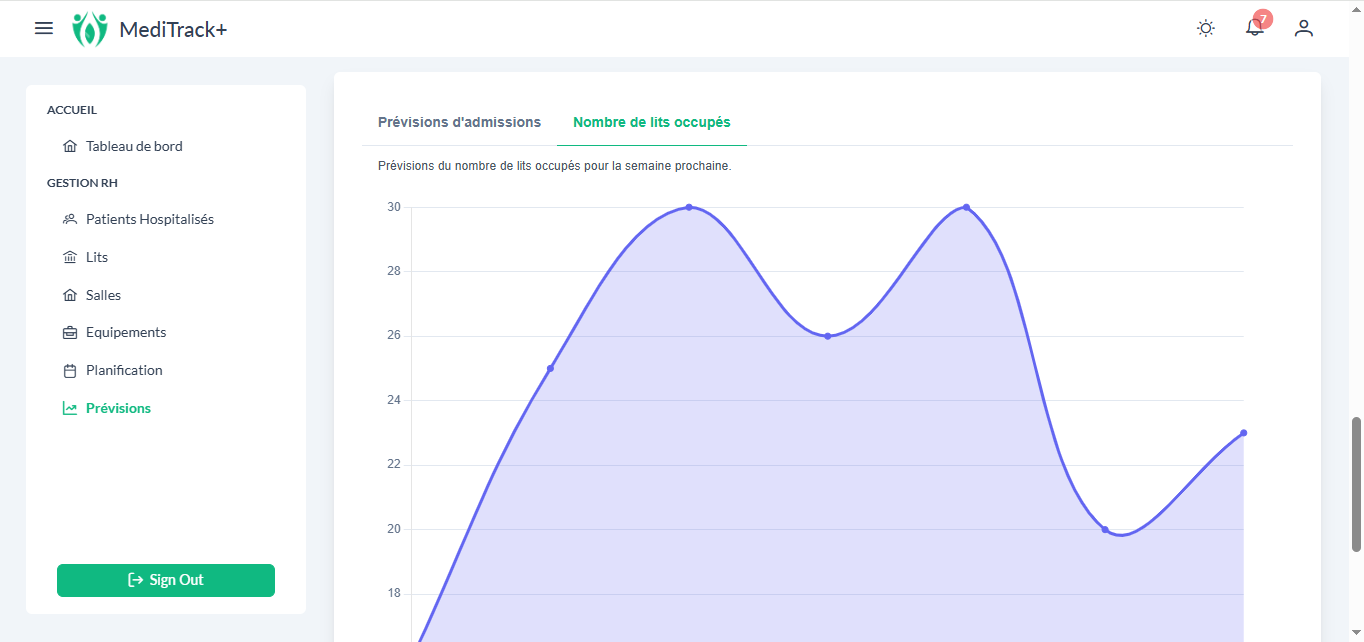Click the chart data point at 26
1364x642 pixels.
coord(828,336)
